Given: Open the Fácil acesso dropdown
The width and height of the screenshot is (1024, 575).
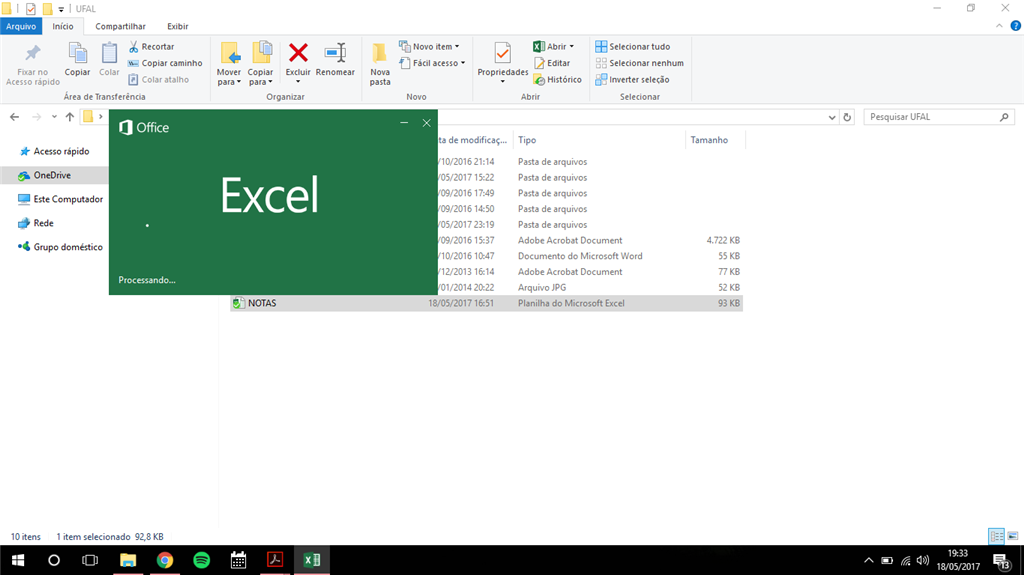Looking at the screenshot, I should click(432, 63).
